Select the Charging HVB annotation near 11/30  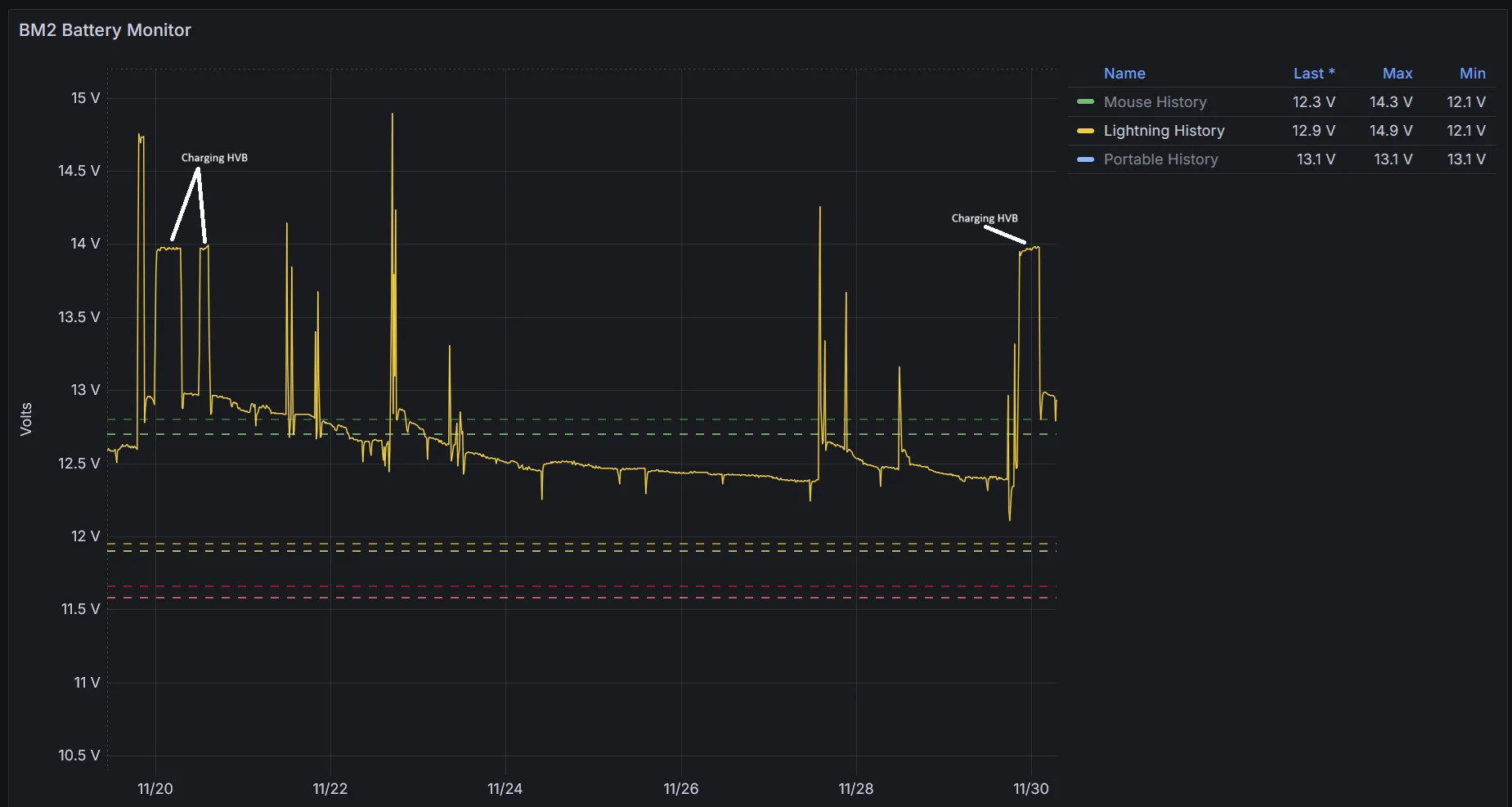[984, 218]
